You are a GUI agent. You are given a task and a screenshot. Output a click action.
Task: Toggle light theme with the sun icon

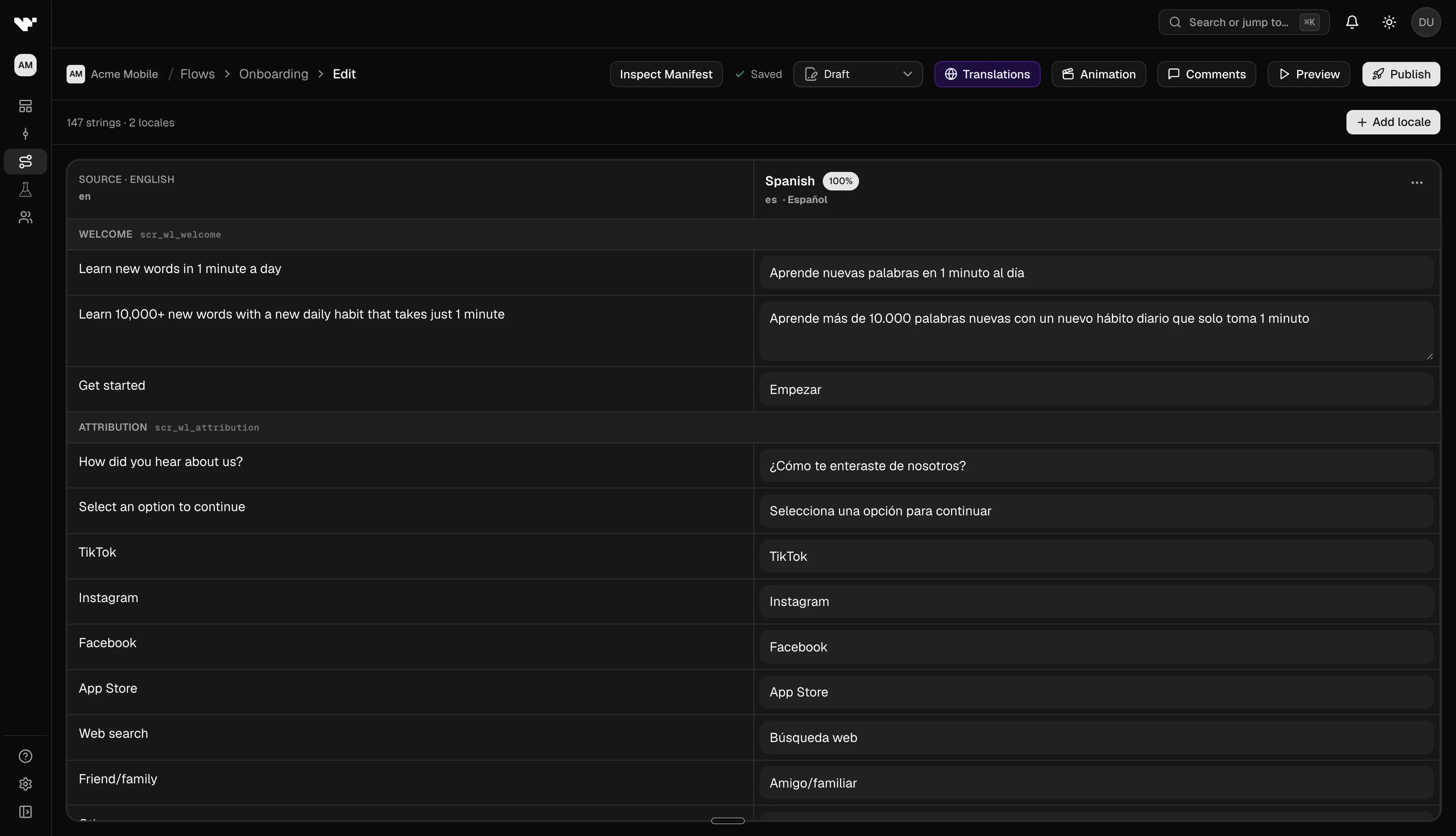1389,22
